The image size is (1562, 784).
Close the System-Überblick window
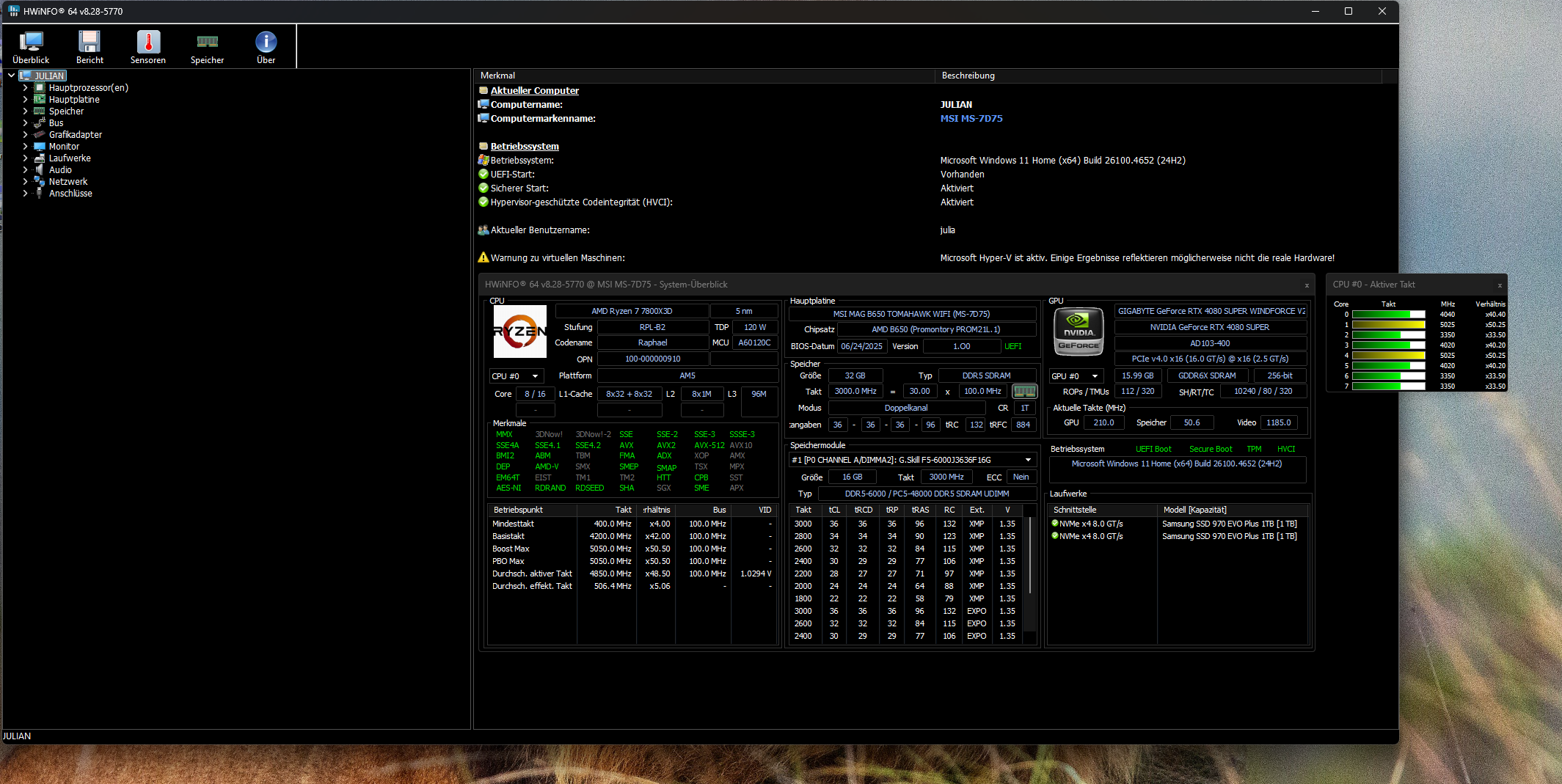(x=1307, y=285)
